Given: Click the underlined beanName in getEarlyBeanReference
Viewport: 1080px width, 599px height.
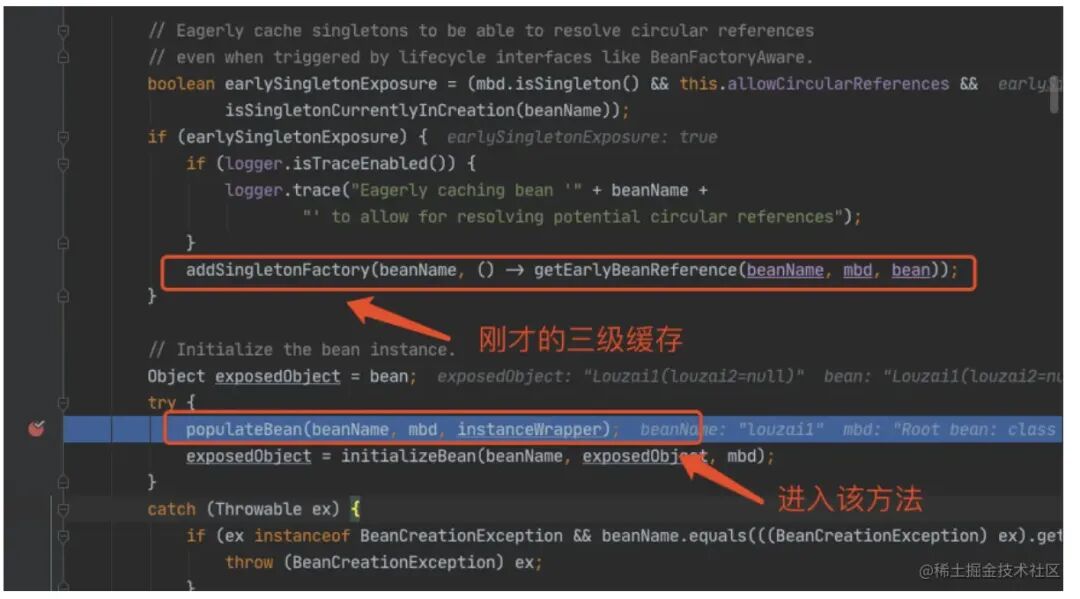Looking at the screenshot, I should (785, 271).
